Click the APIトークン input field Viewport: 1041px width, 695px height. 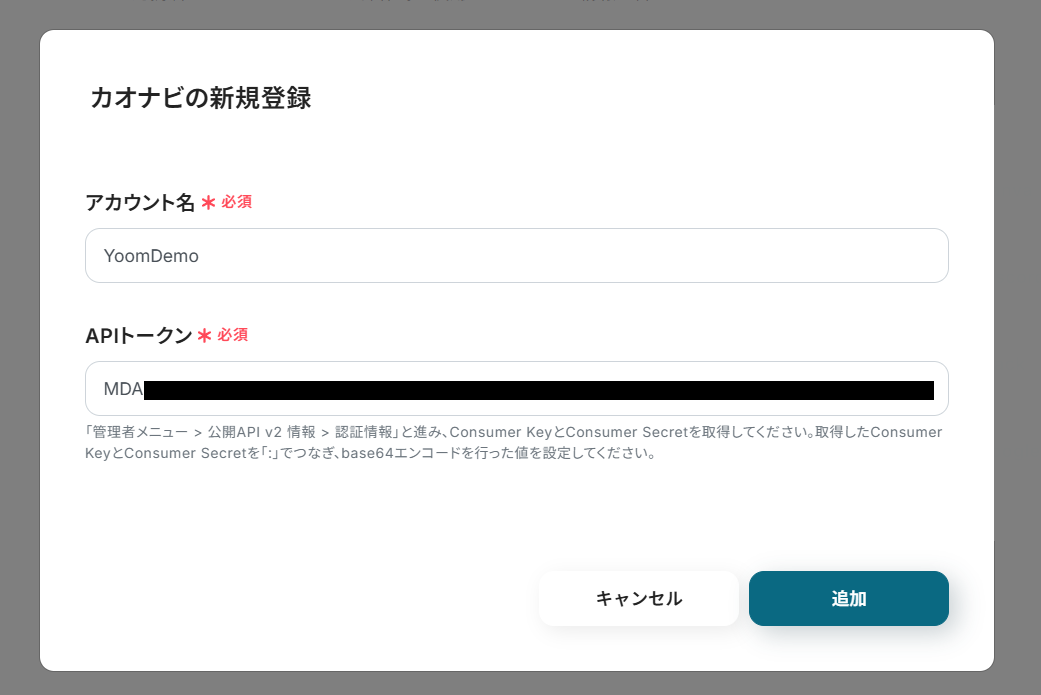tap(517, 388)
